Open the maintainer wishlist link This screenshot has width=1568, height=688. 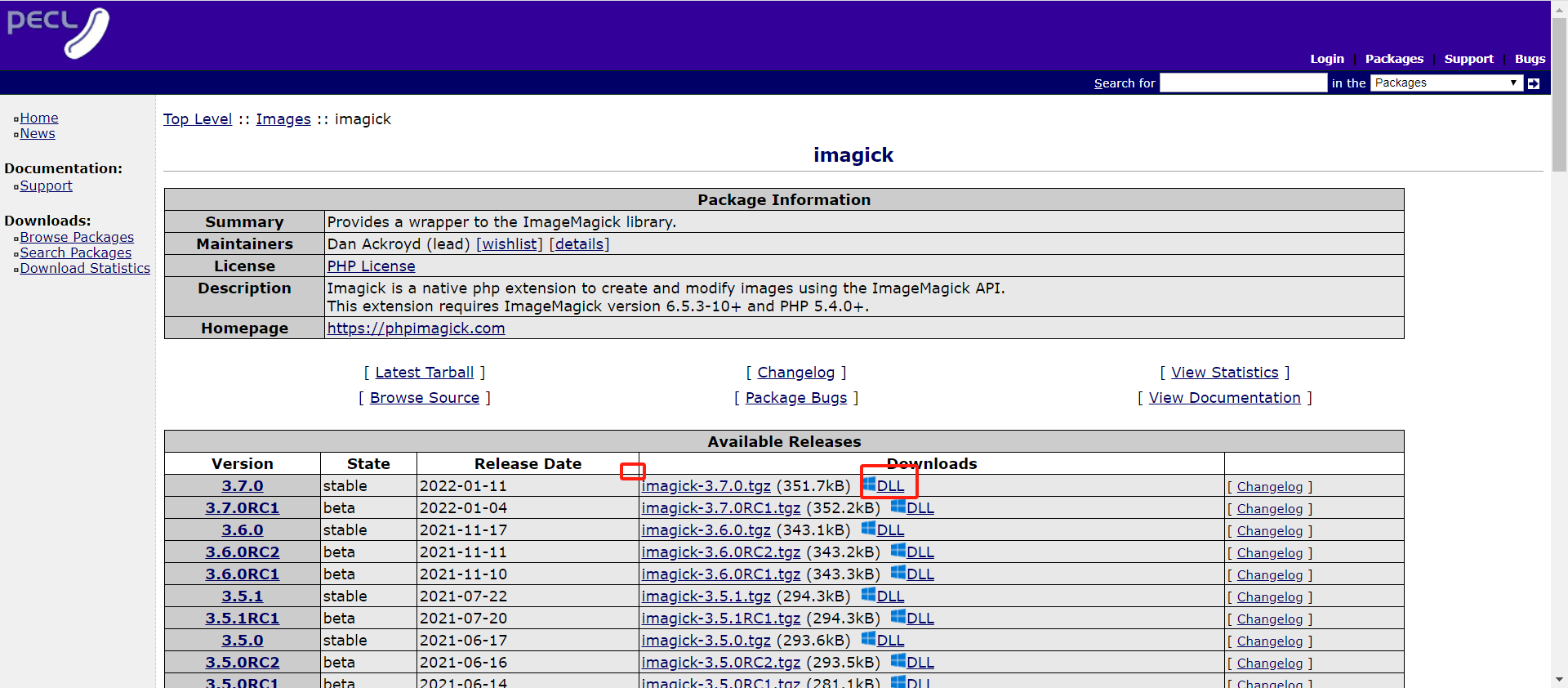pos(510,244)
